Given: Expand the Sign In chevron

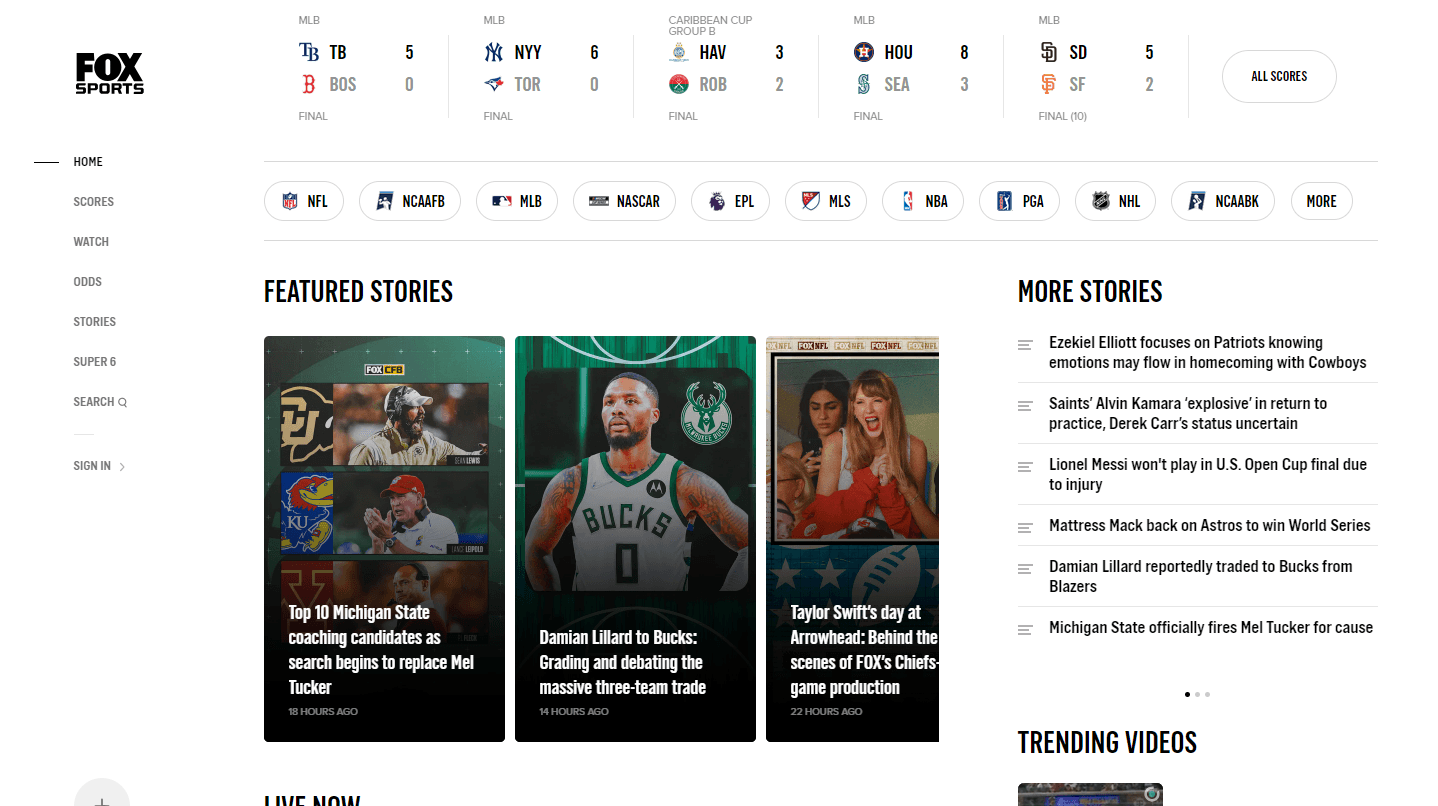Looking at the screenshot, I should pyautogui.click(x=122, y=466).
